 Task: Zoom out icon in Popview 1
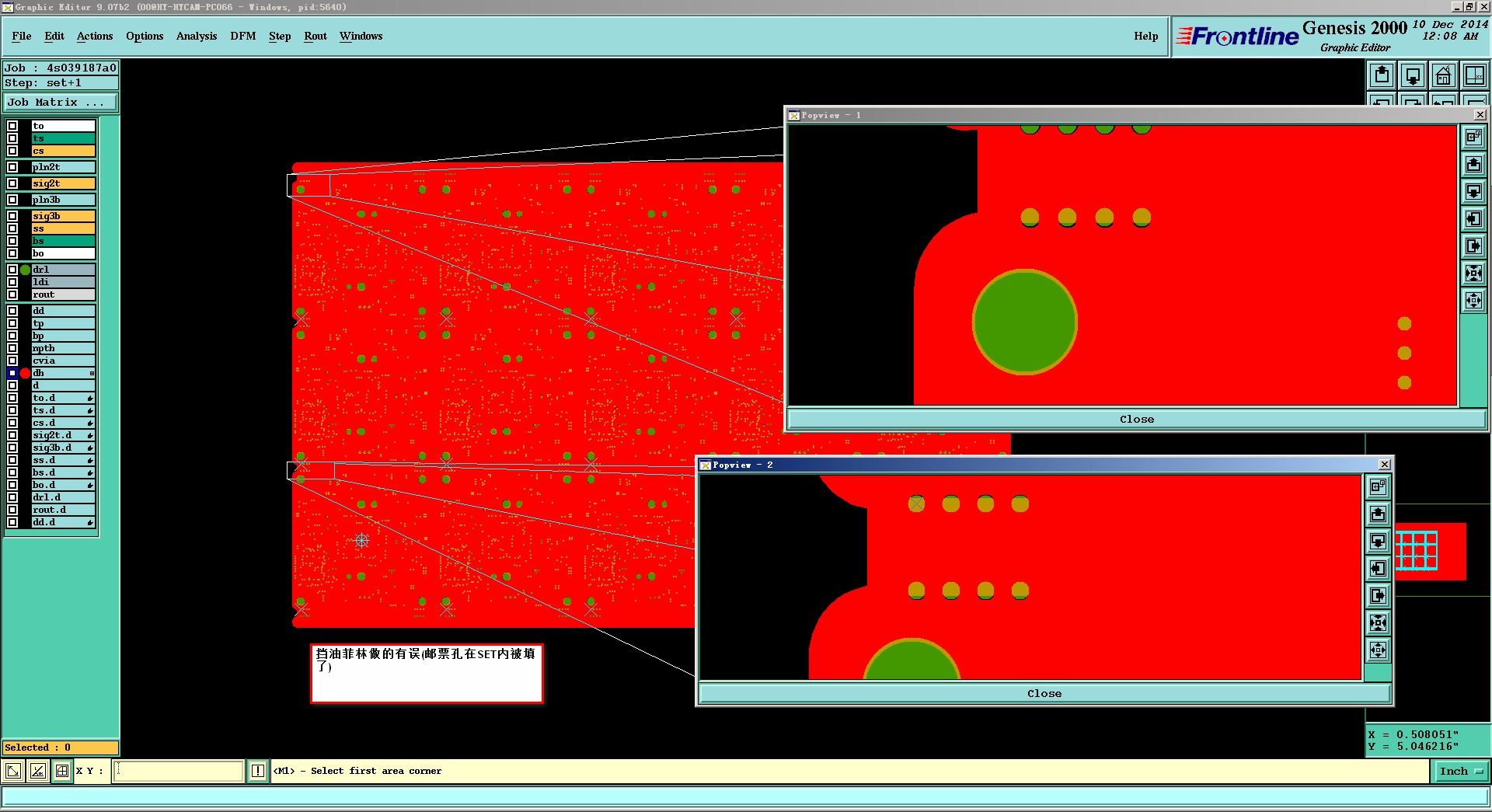[1473, 301]
